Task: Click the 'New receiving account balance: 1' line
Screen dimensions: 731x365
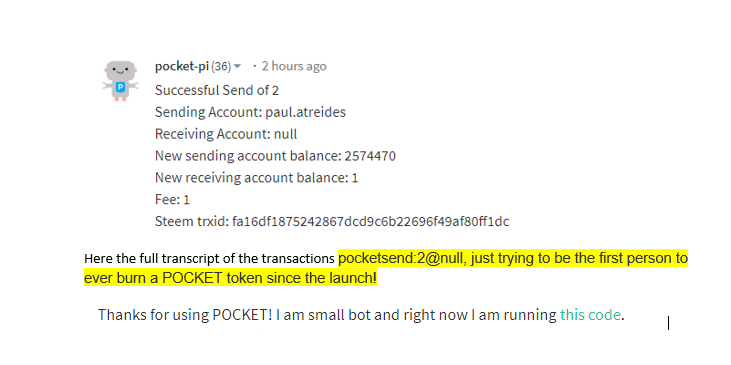Action: (256, 178)
